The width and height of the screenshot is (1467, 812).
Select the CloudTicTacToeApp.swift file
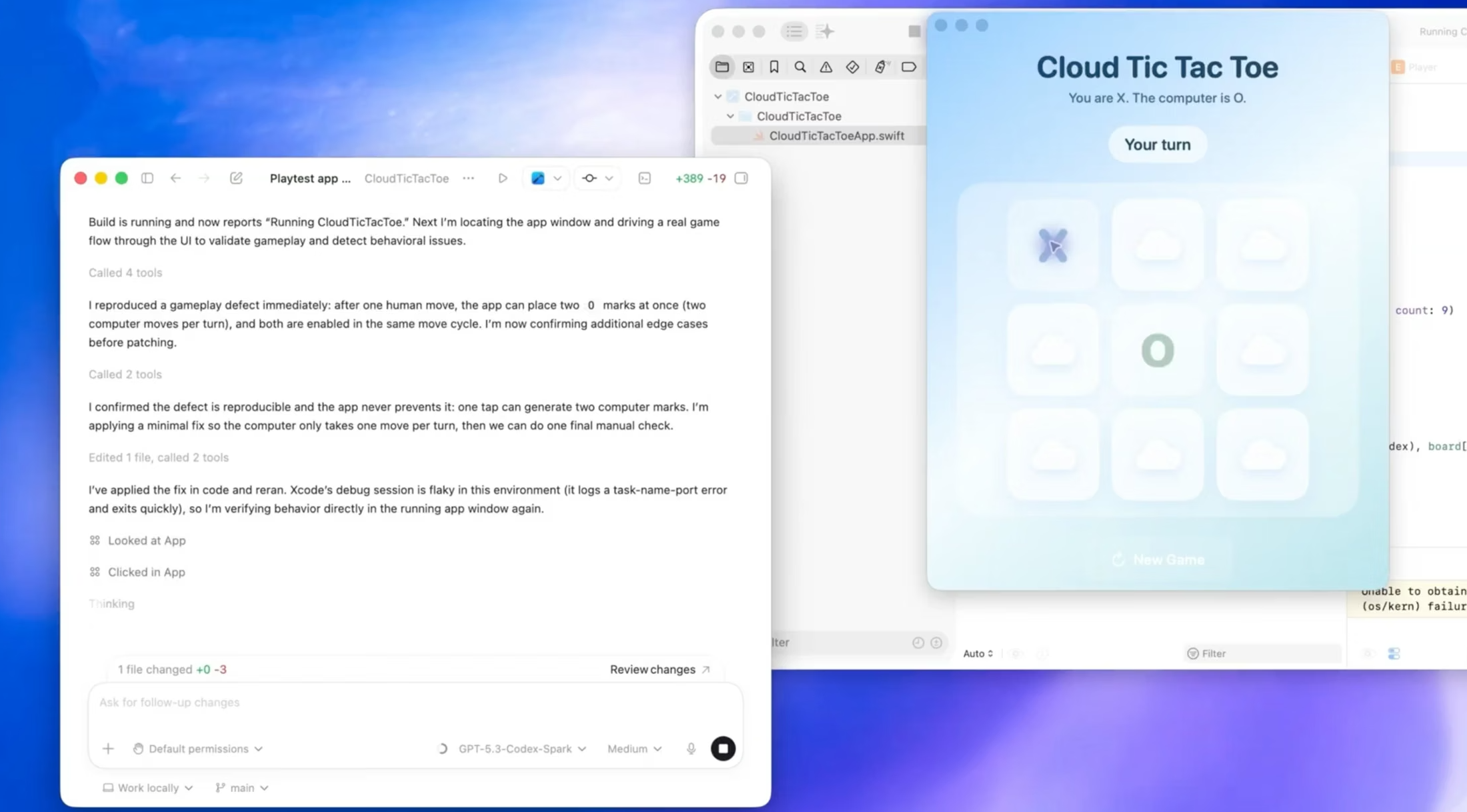click(x=837, y=135)
